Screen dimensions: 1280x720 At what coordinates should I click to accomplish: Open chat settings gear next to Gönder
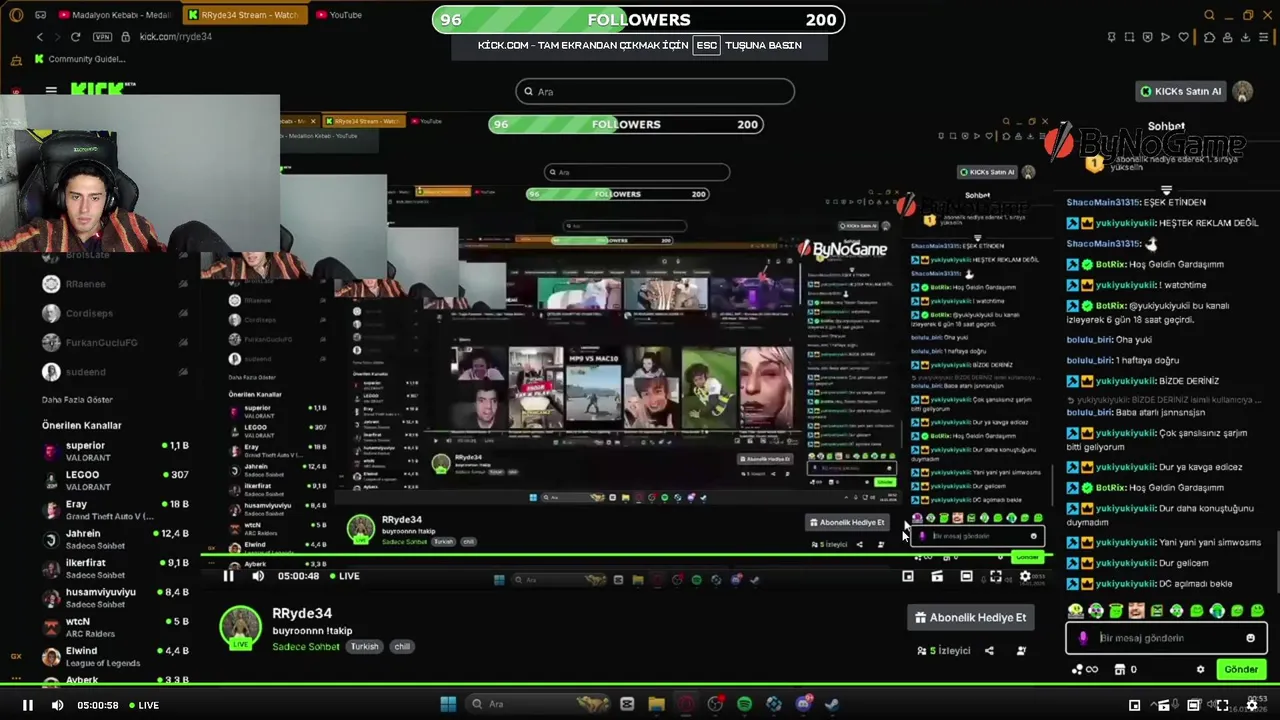click(1201, 670)
